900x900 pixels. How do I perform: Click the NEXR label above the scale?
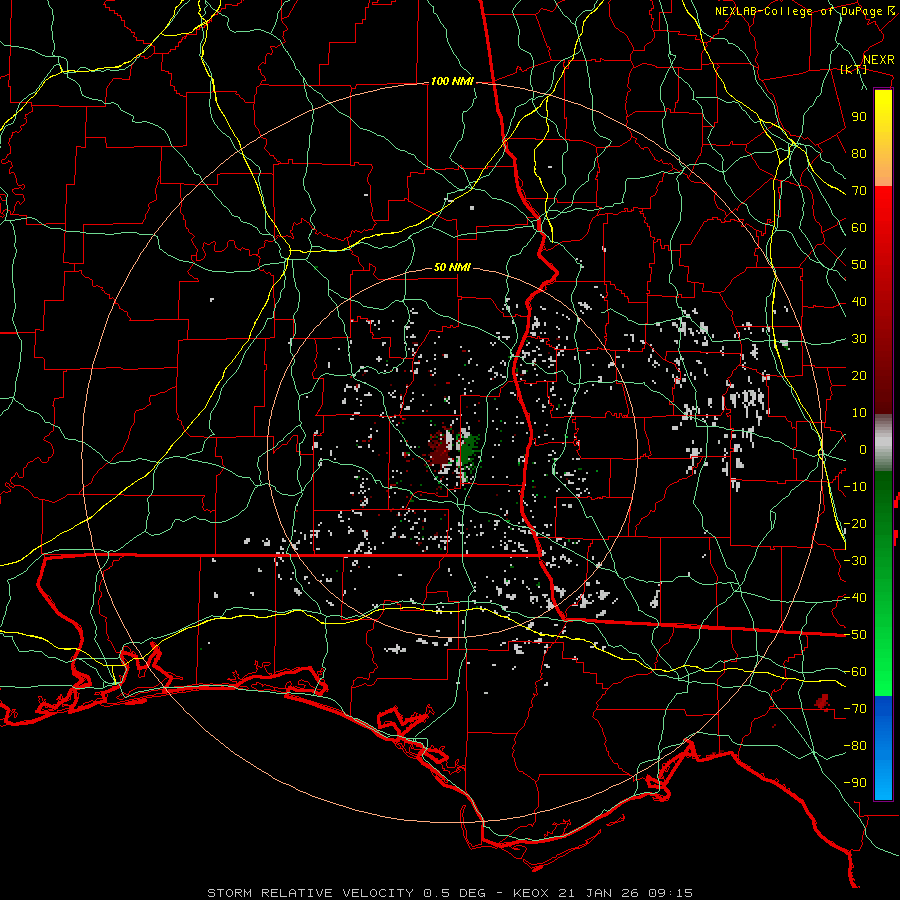click(878, 60)
